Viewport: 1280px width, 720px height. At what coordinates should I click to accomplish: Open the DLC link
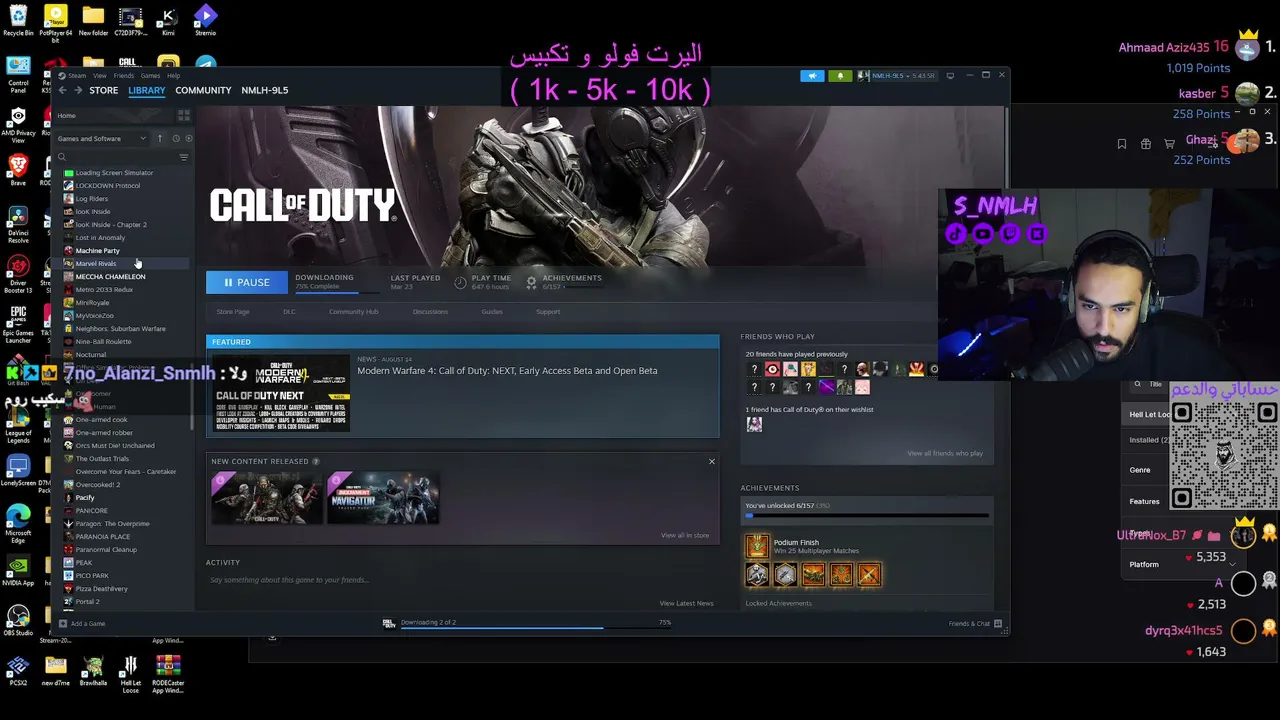click(x=289, y=312)
